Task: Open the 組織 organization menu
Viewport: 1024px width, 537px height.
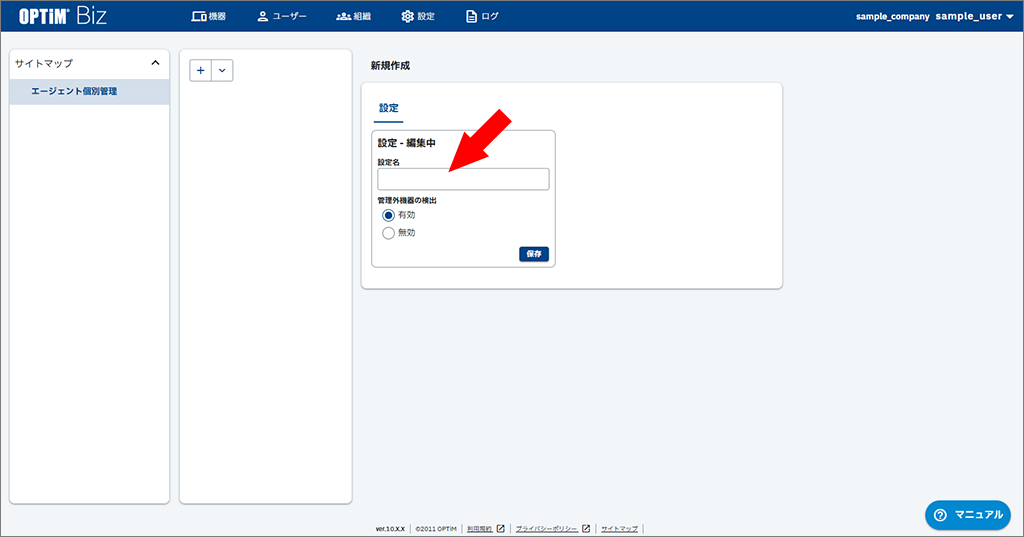Action: [353, 16]
